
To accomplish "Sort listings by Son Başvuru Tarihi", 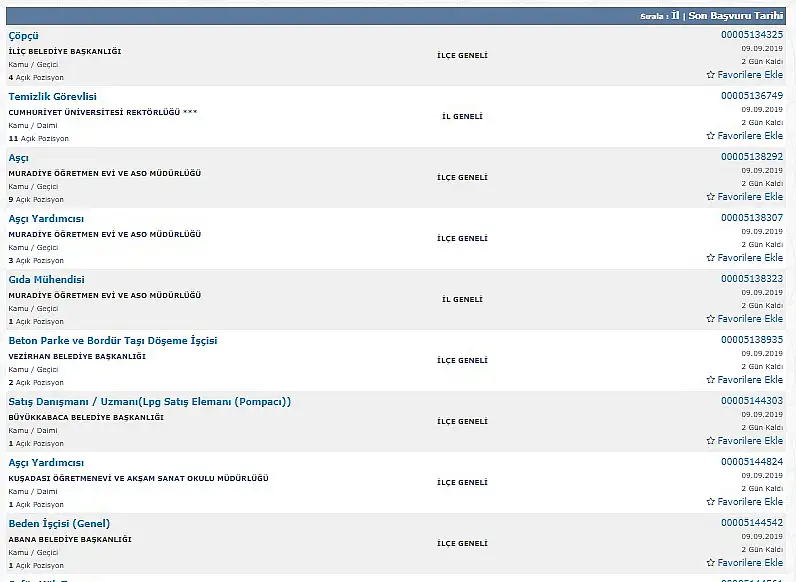I will pos(736,16).
